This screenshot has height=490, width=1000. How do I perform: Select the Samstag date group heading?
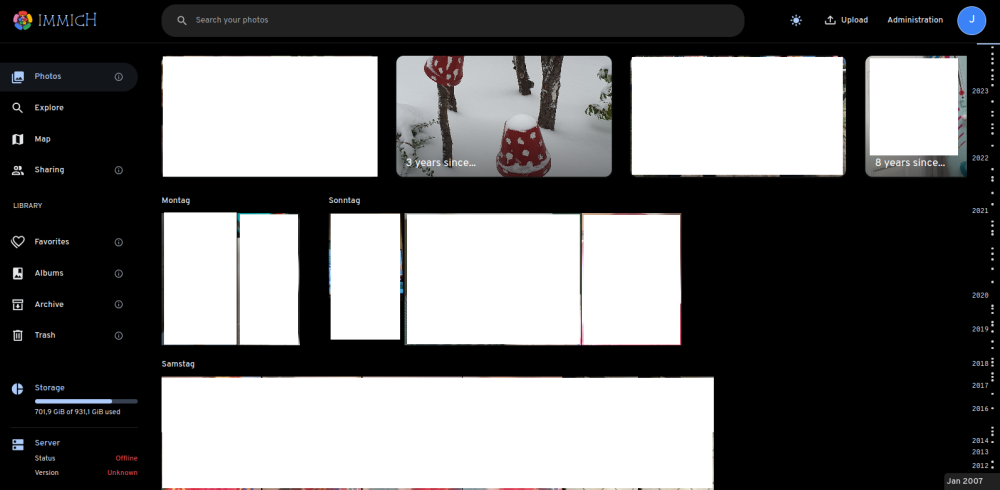[178, 364]
